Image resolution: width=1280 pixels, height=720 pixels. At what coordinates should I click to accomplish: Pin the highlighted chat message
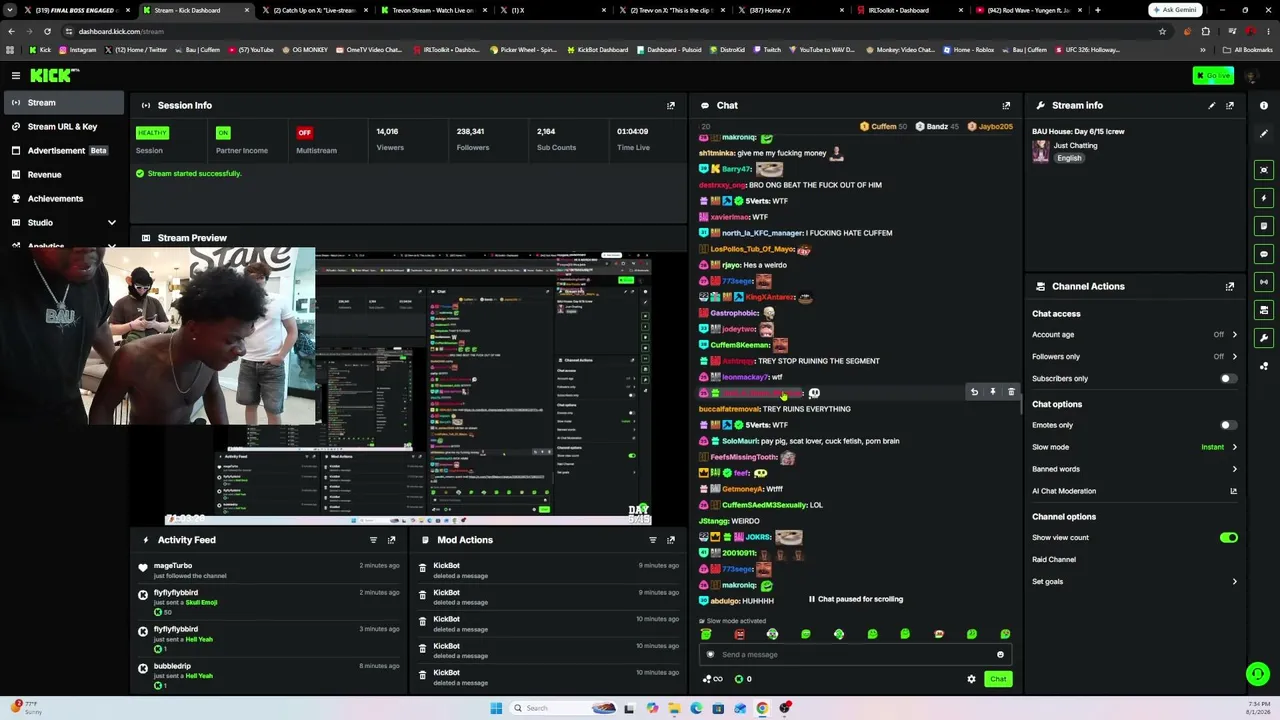click(993, 392)
